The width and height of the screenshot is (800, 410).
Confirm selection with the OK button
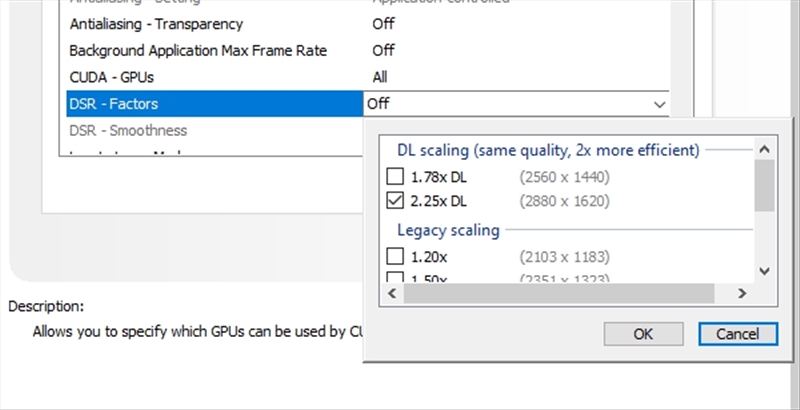[644, 334]
